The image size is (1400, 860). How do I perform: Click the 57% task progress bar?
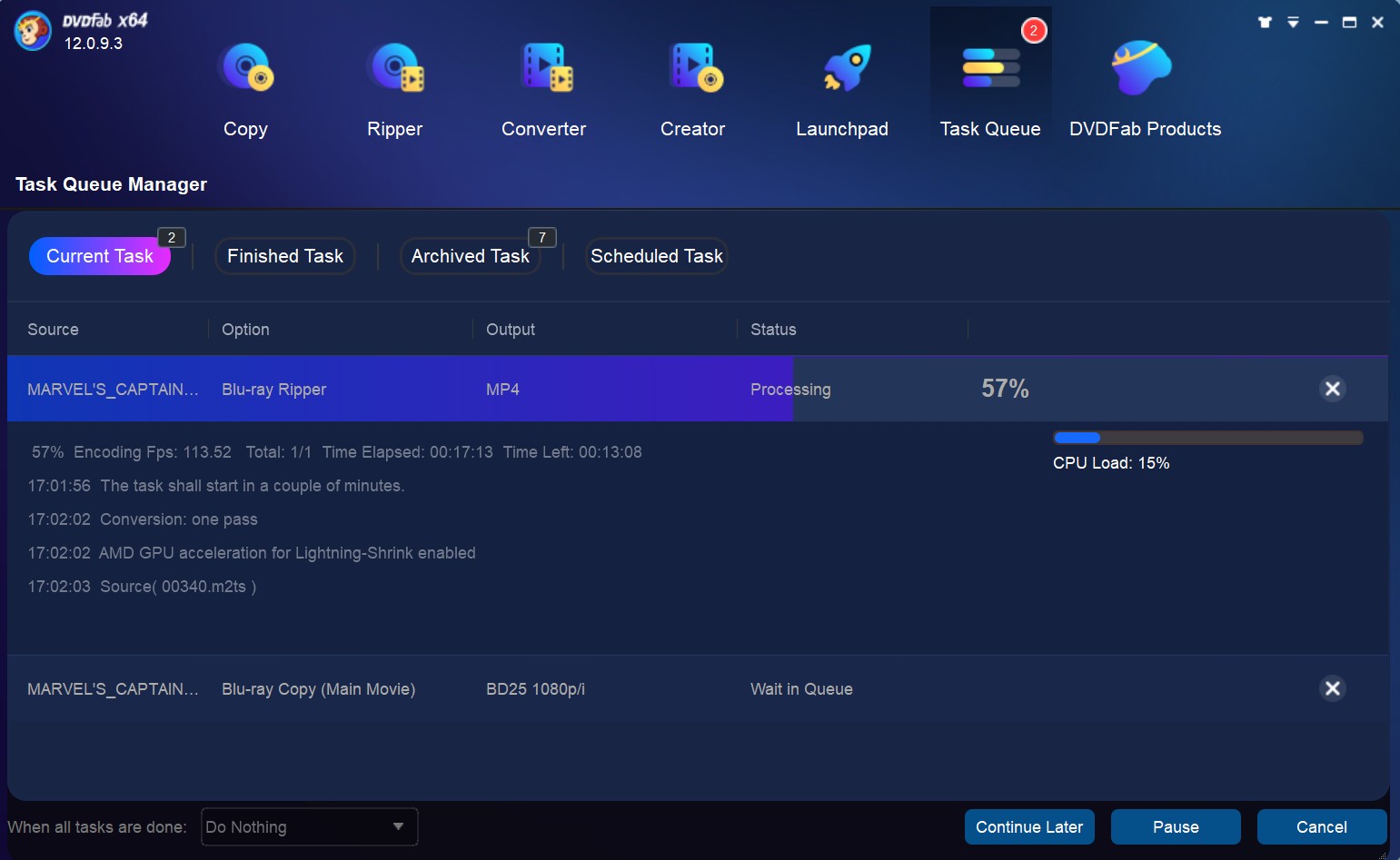click(698, 389)
